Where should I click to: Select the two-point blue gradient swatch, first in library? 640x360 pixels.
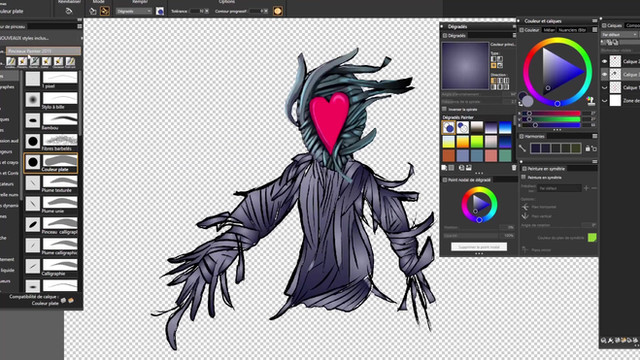coord(449,128)
